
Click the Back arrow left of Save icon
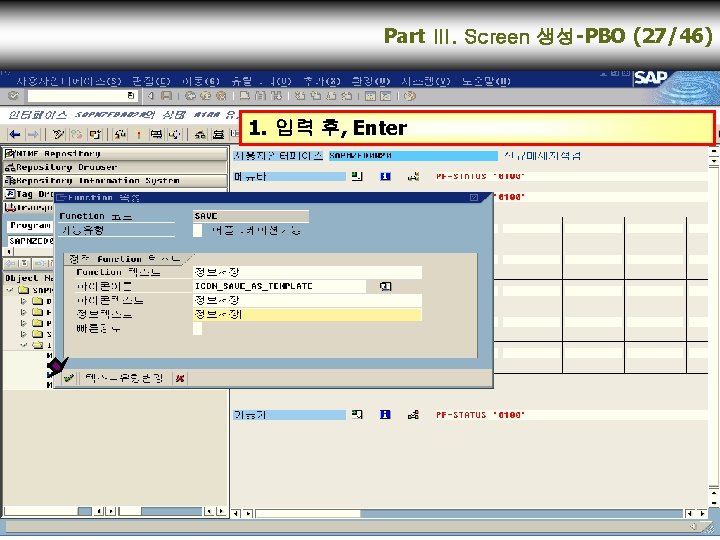click(x=151, y=96)
